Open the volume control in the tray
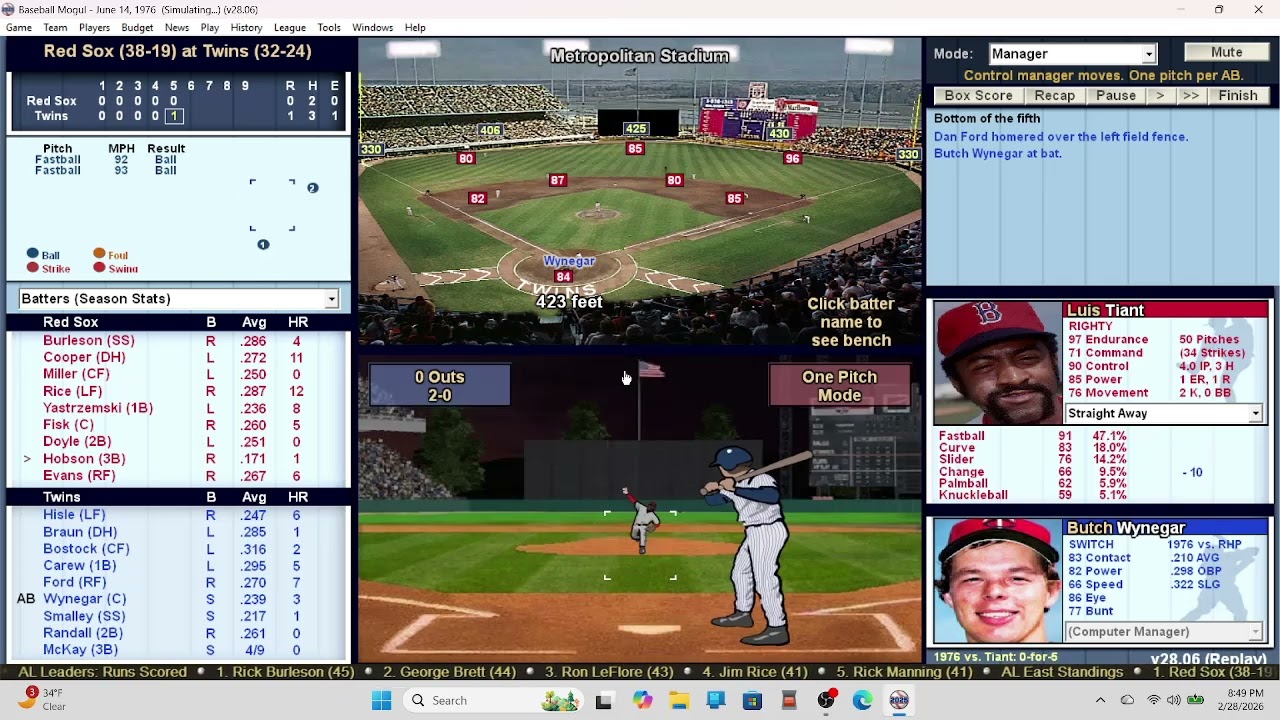Image resolution: width=1280 pixels, height=720 pixels. (1173, 700)
